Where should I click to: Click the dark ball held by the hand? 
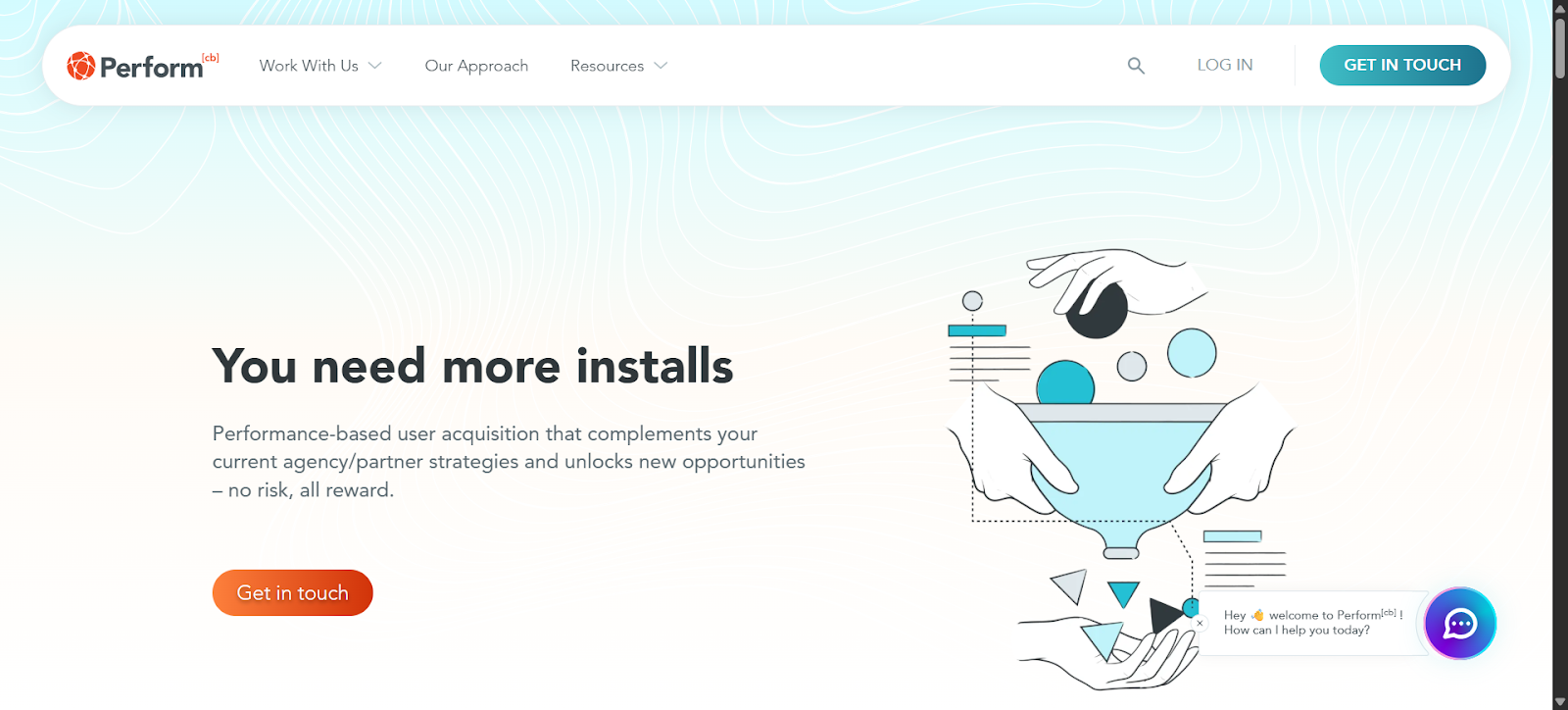pos(1098,311)
